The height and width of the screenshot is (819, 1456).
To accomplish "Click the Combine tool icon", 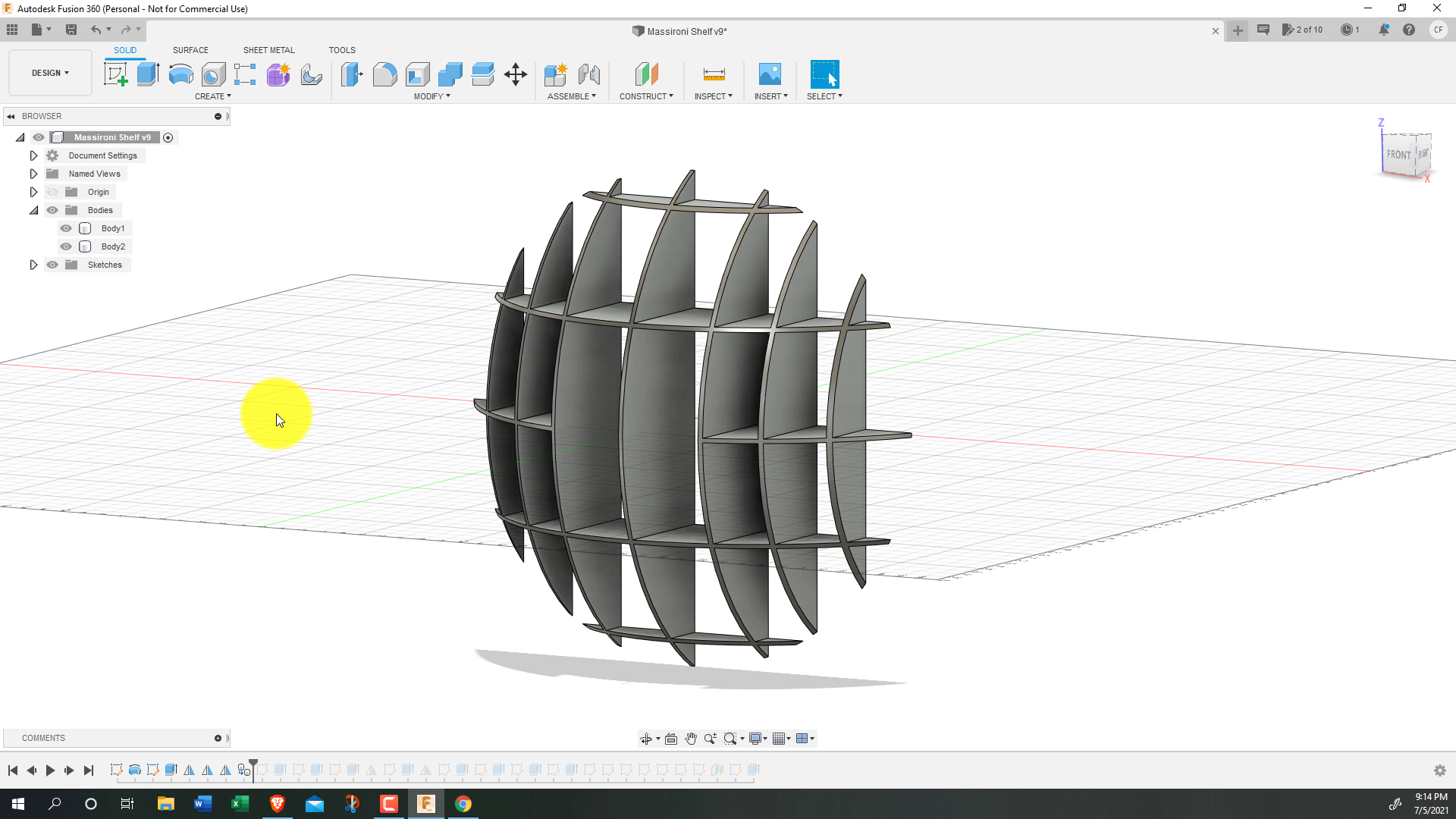I will [x=450, y=74].
